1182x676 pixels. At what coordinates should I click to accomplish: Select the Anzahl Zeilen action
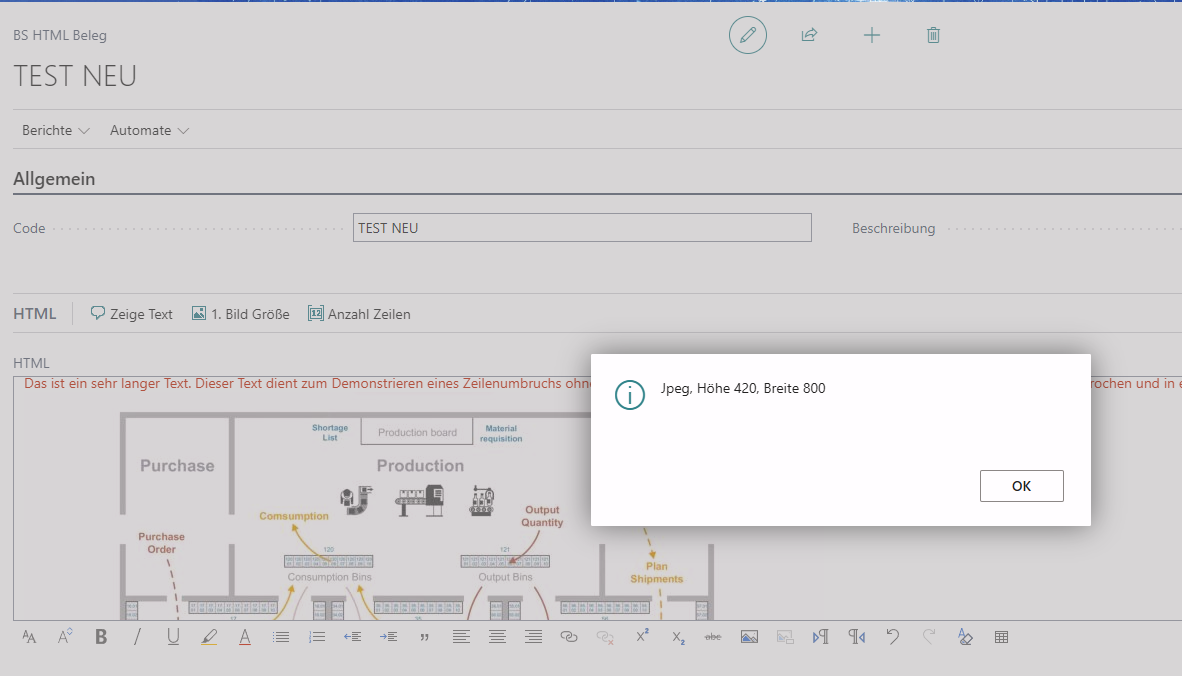pos(359,313)
